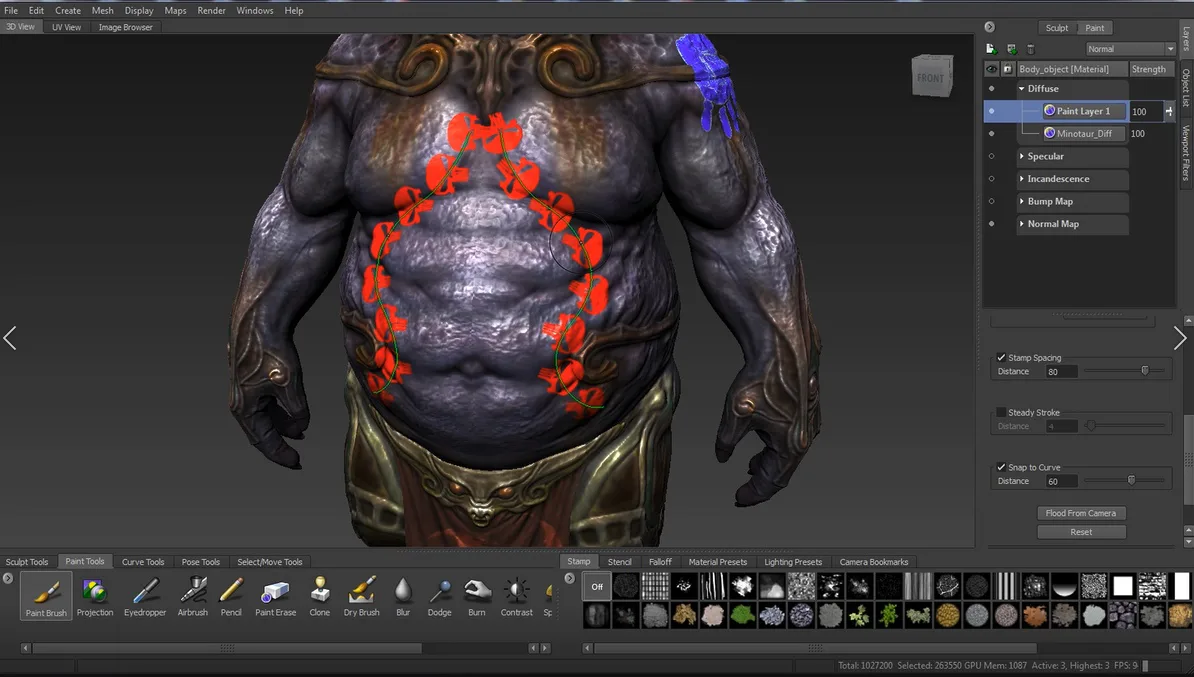Choose the Airbrush tool
1194x677 pixels.
(x=193, y=596)
